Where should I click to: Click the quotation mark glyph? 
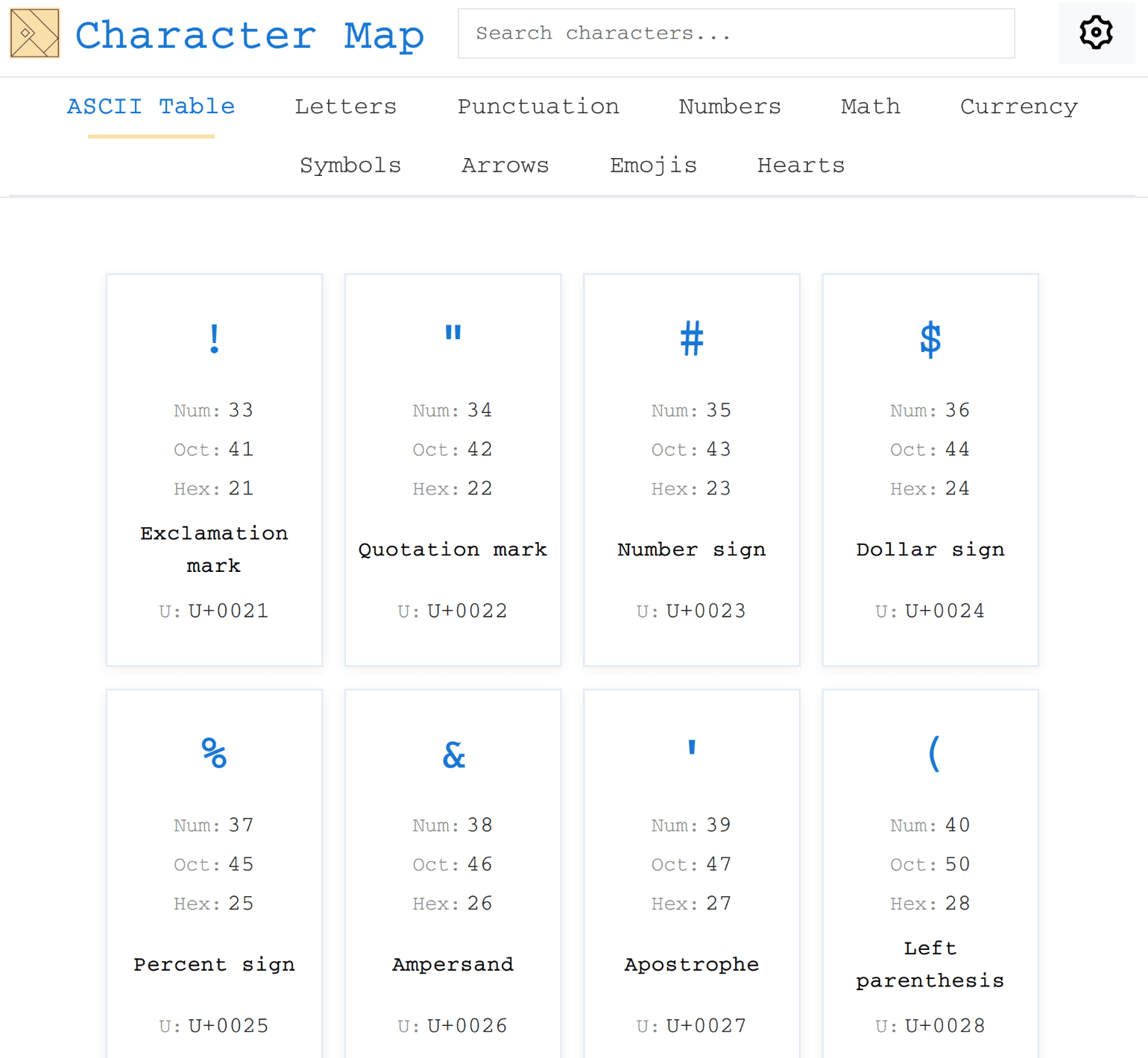(453, 333)
